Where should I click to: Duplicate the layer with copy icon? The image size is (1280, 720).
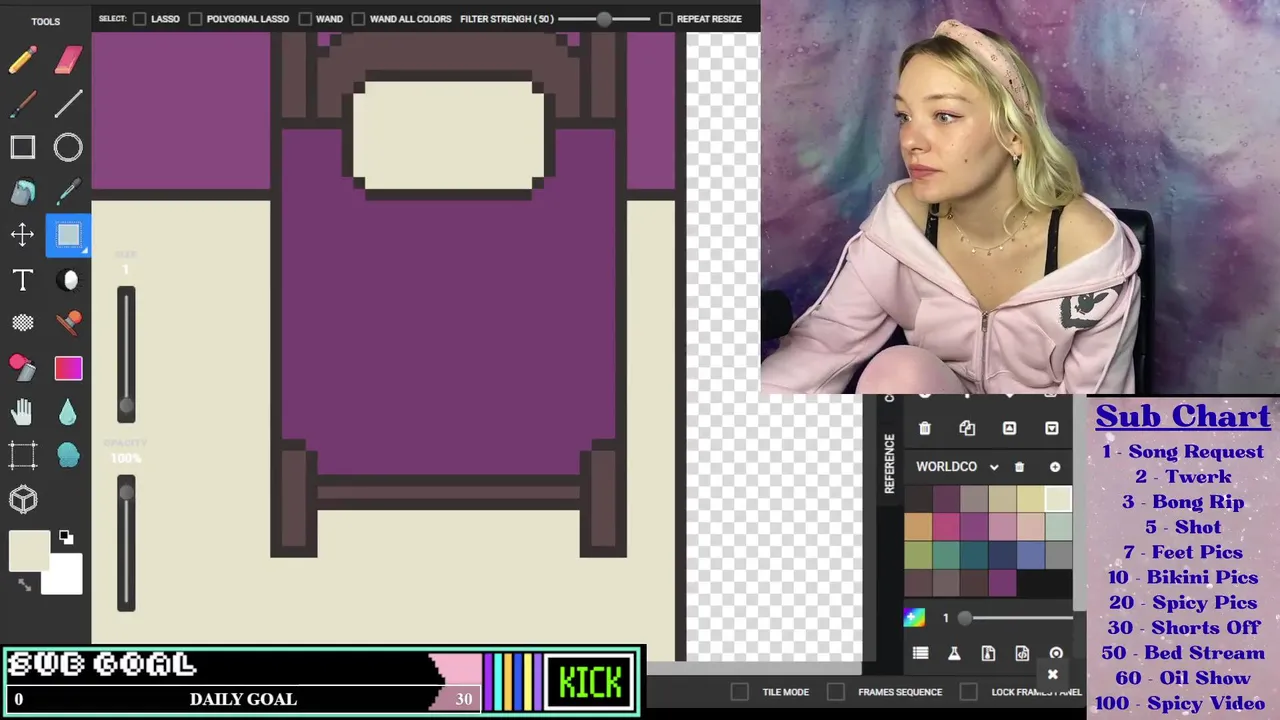pyautogui.click(x=967, y=428)
